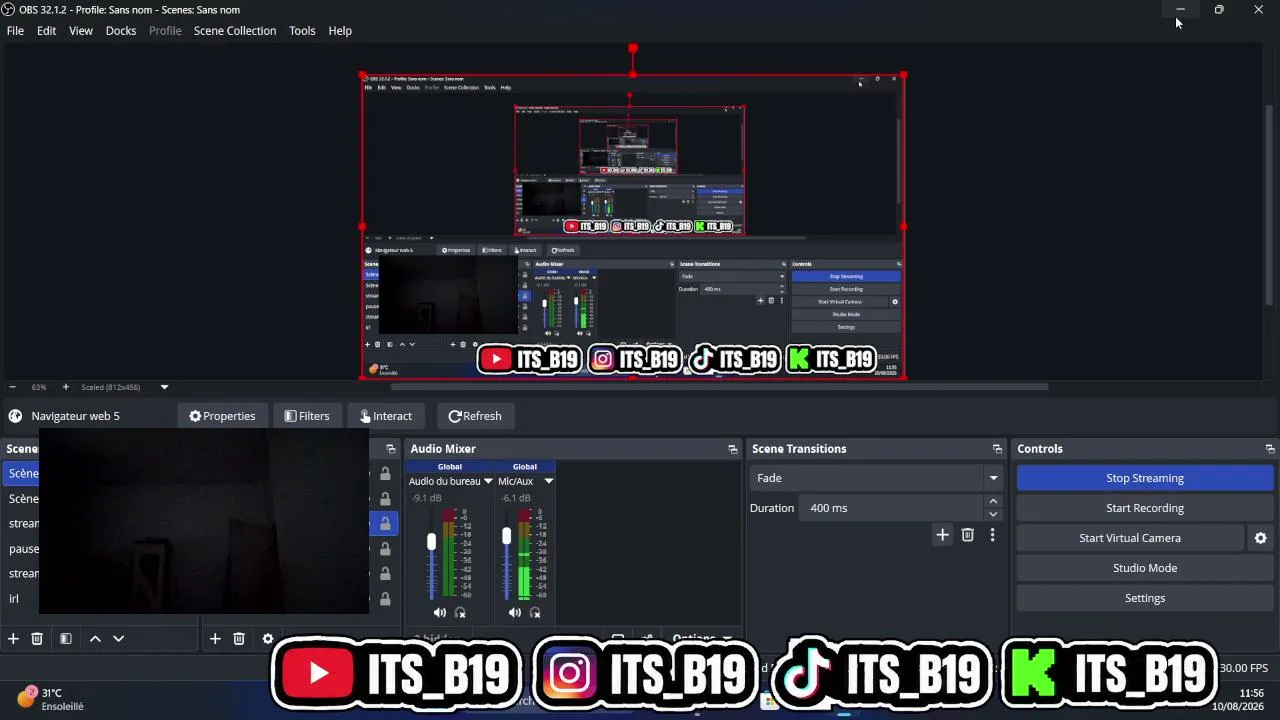The image size is (1280, 720).
Task: Undock the Controls panel
Action: 1270,449
